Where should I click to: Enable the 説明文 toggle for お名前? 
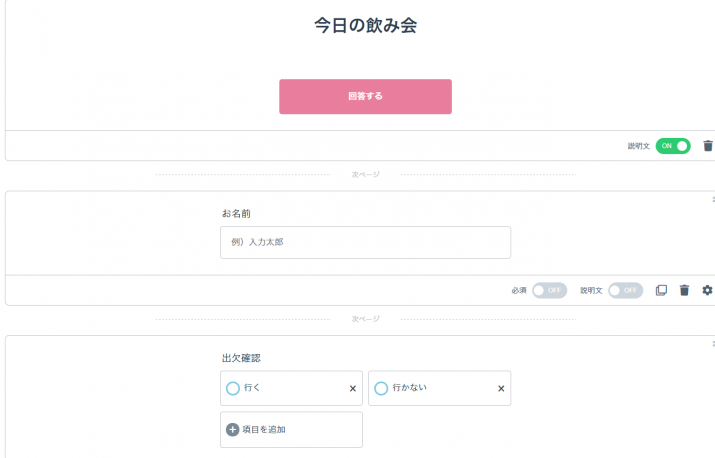click(x=625, y=290)
